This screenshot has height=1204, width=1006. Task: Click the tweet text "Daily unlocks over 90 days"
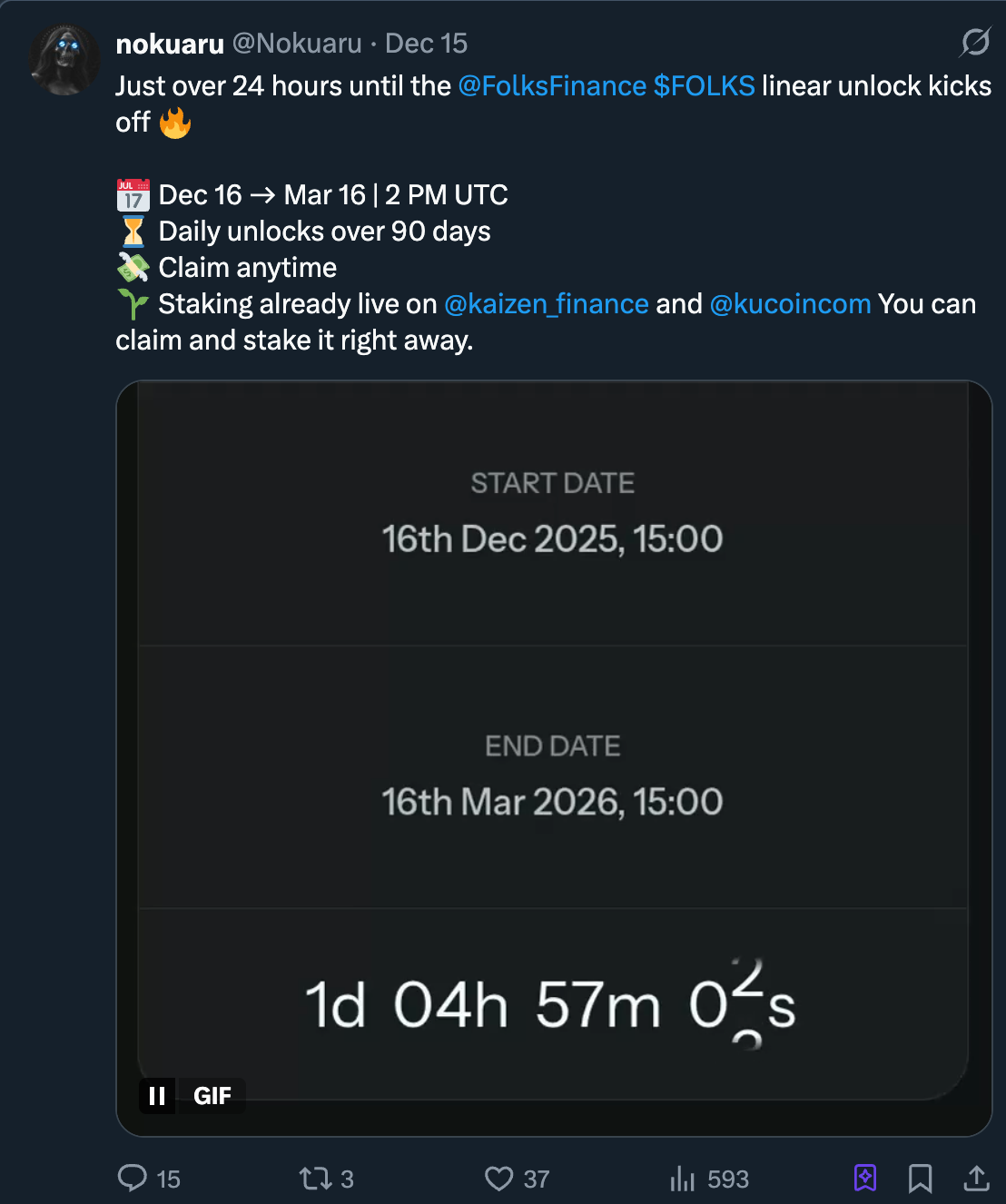point(324,232)
